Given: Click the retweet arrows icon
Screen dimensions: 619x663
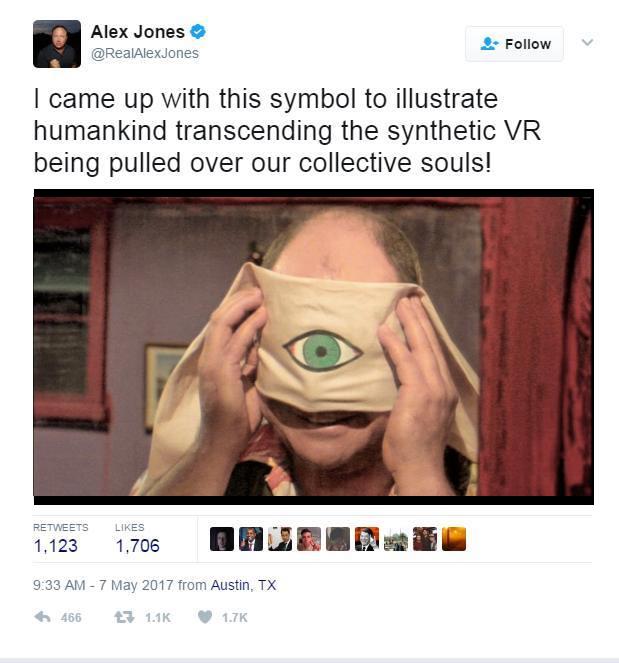Looking at the screenshot, I should point(124,617).
